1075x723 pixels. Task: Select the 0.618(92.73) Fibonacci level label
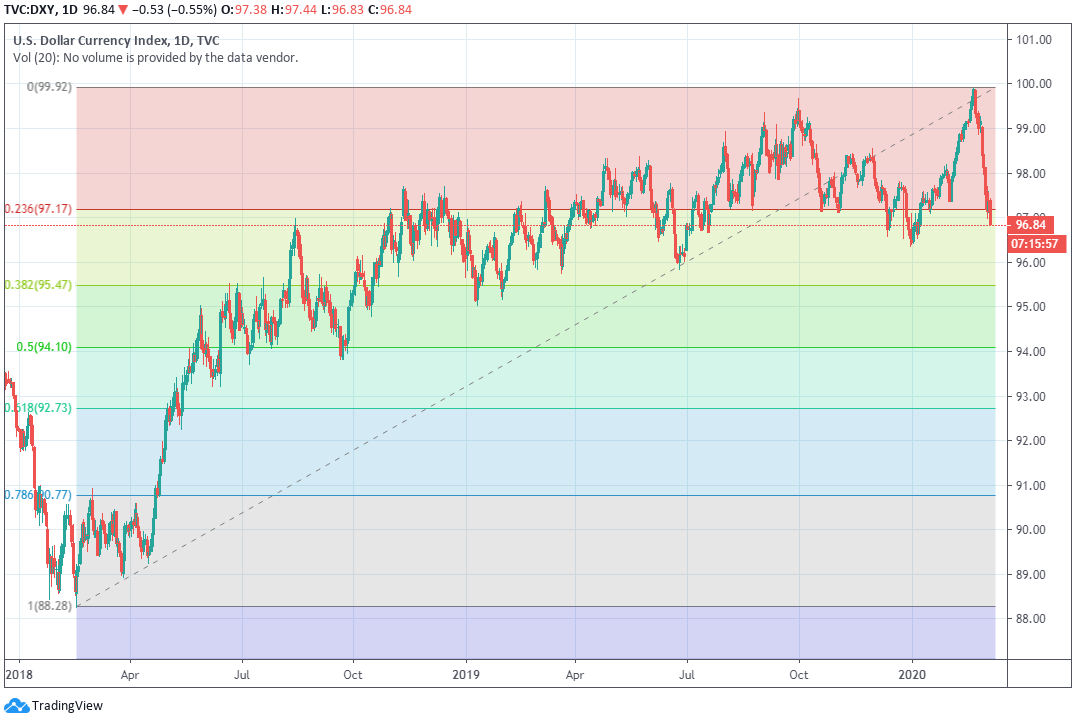(39, 408)
